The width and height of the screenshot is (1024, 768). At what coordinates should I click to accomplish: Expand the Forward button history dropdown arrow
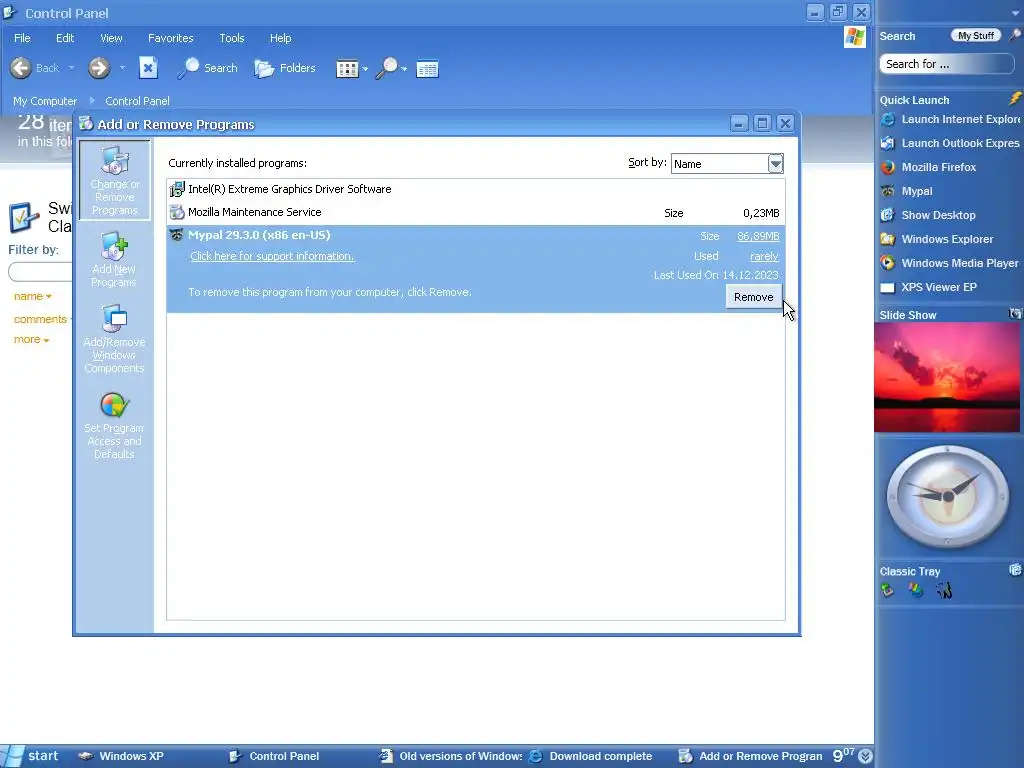tap(122, 68)
